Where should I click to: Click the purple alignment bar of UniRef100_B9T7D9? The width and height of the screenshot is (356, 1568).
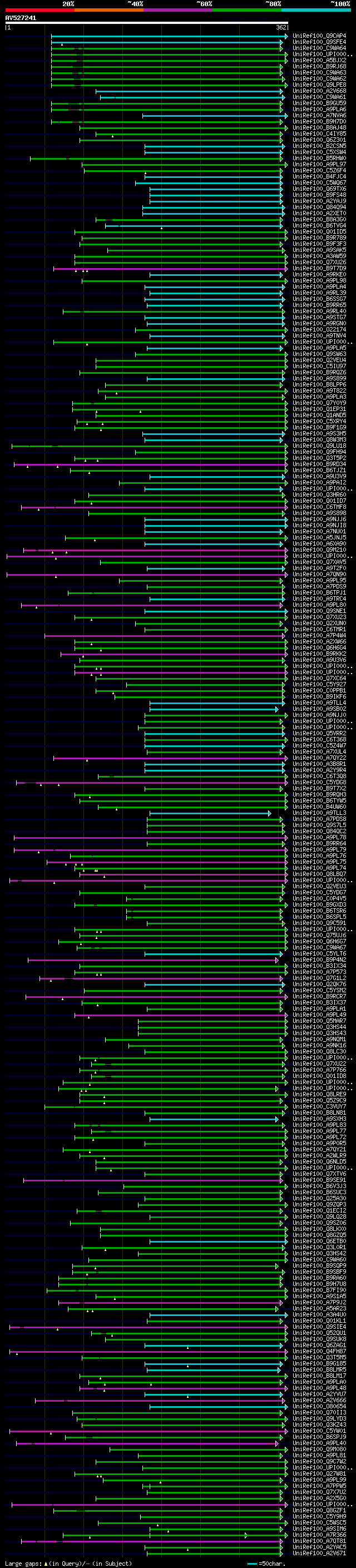(x=170, y=269)
